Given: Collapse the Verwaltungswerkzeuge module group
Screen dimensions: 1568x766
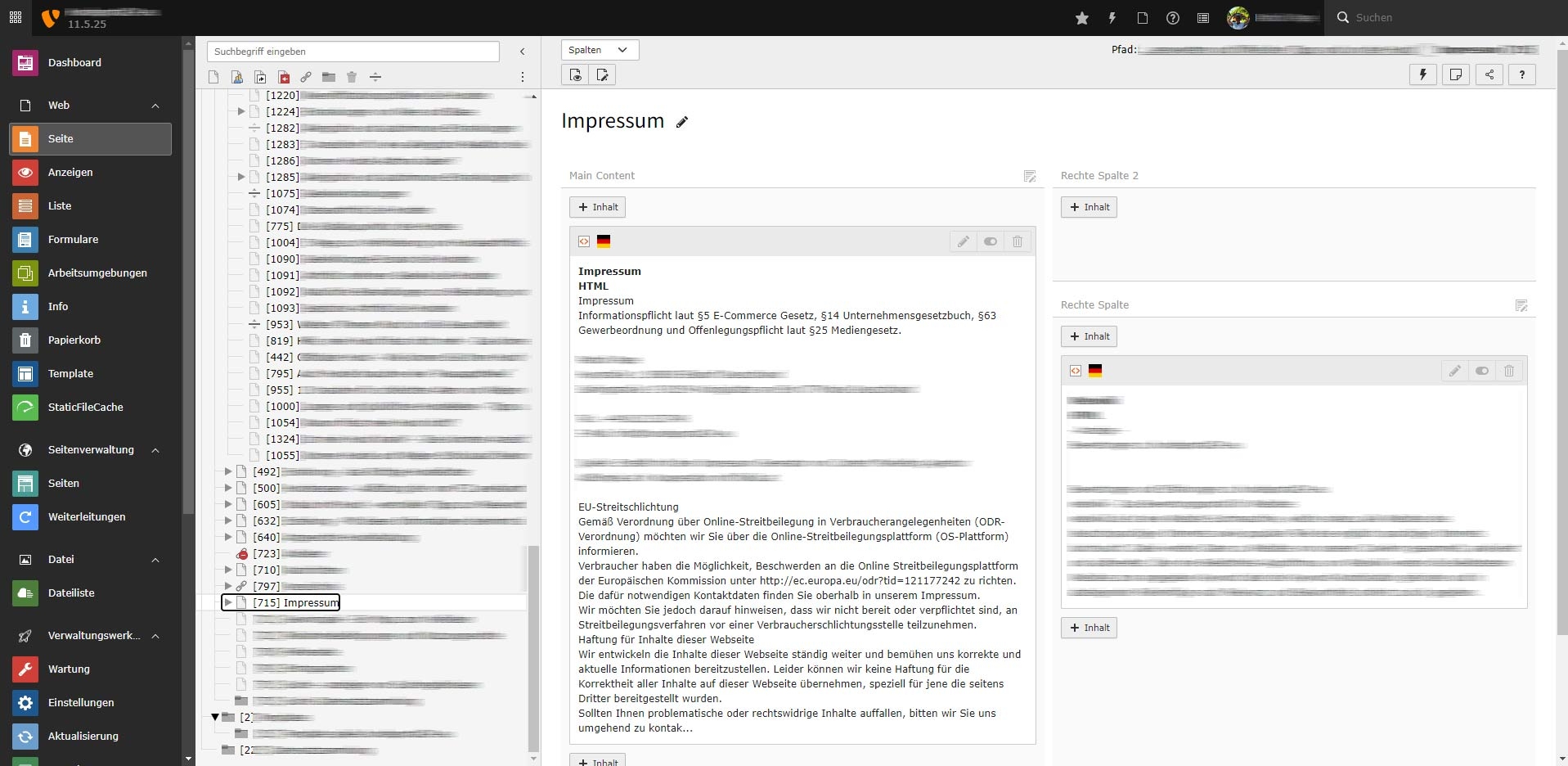Looking at the screenshot, I should (155, 636).
